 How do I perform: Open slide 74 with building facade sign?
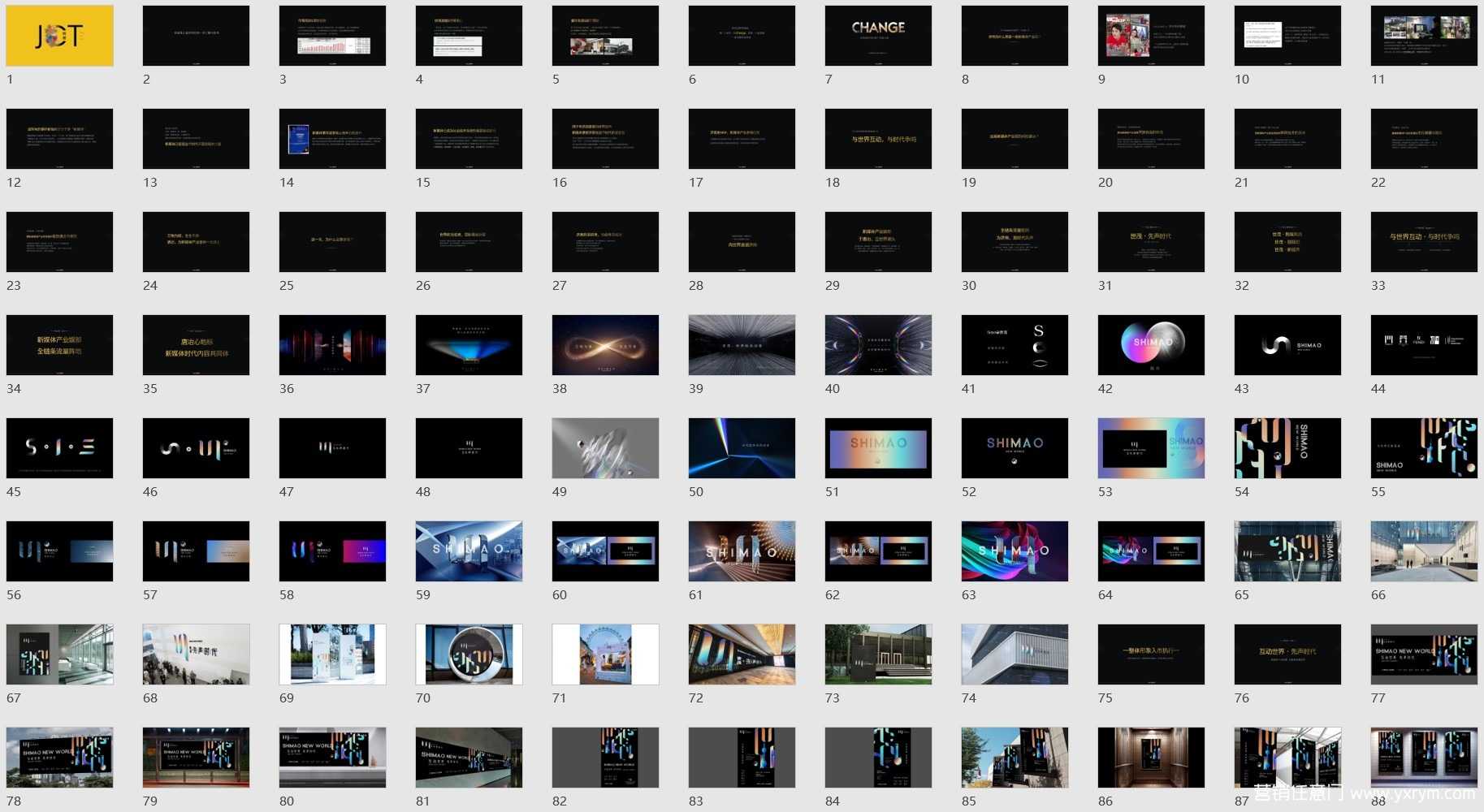pos(1015,654)
